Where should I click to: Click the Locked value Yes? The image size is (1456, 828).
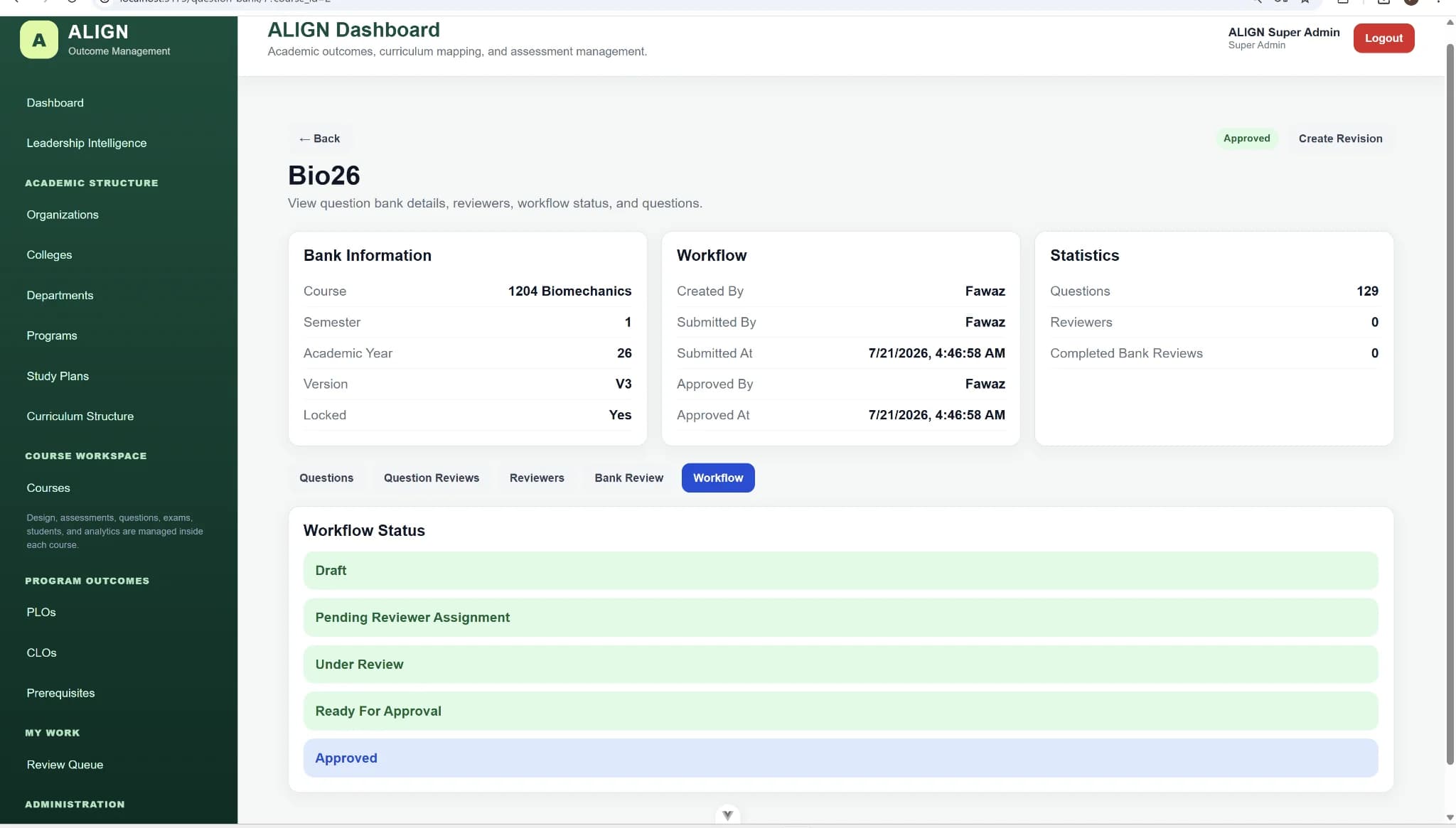pyautogui.click(x=620, y=415)
